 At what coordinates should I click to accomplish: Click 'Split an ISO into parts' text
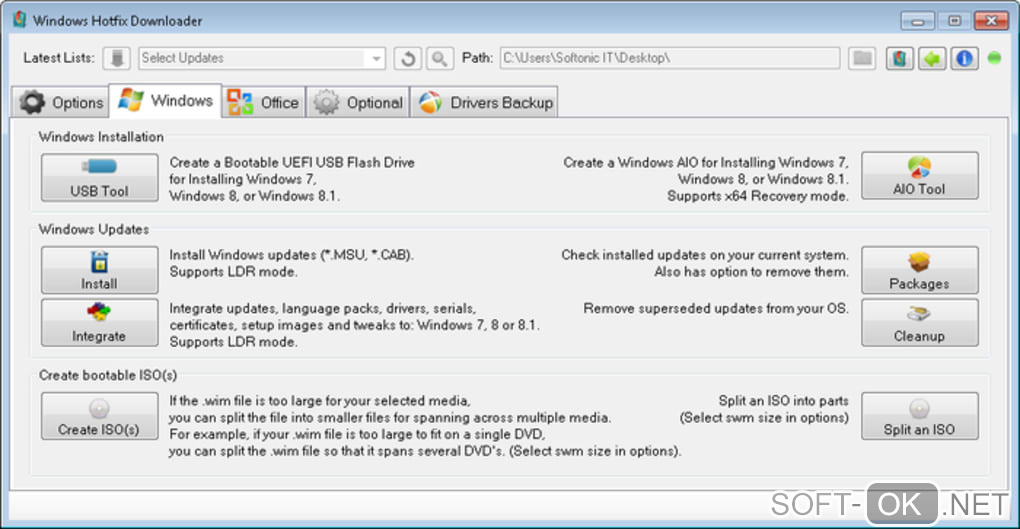(x=783, y=401)
